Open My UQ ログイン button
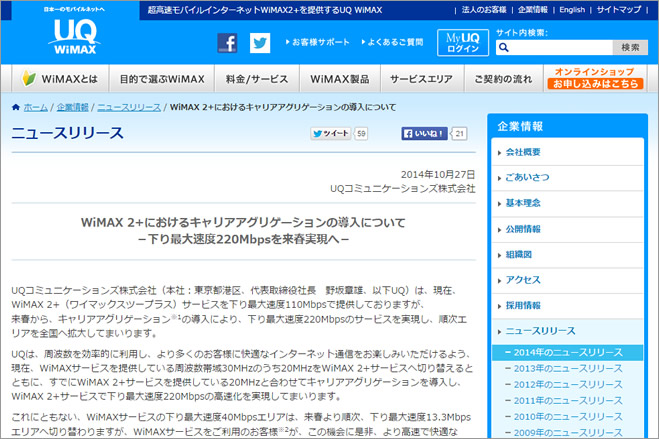Screen dimensions: 659x439 [x=463, y=42]
